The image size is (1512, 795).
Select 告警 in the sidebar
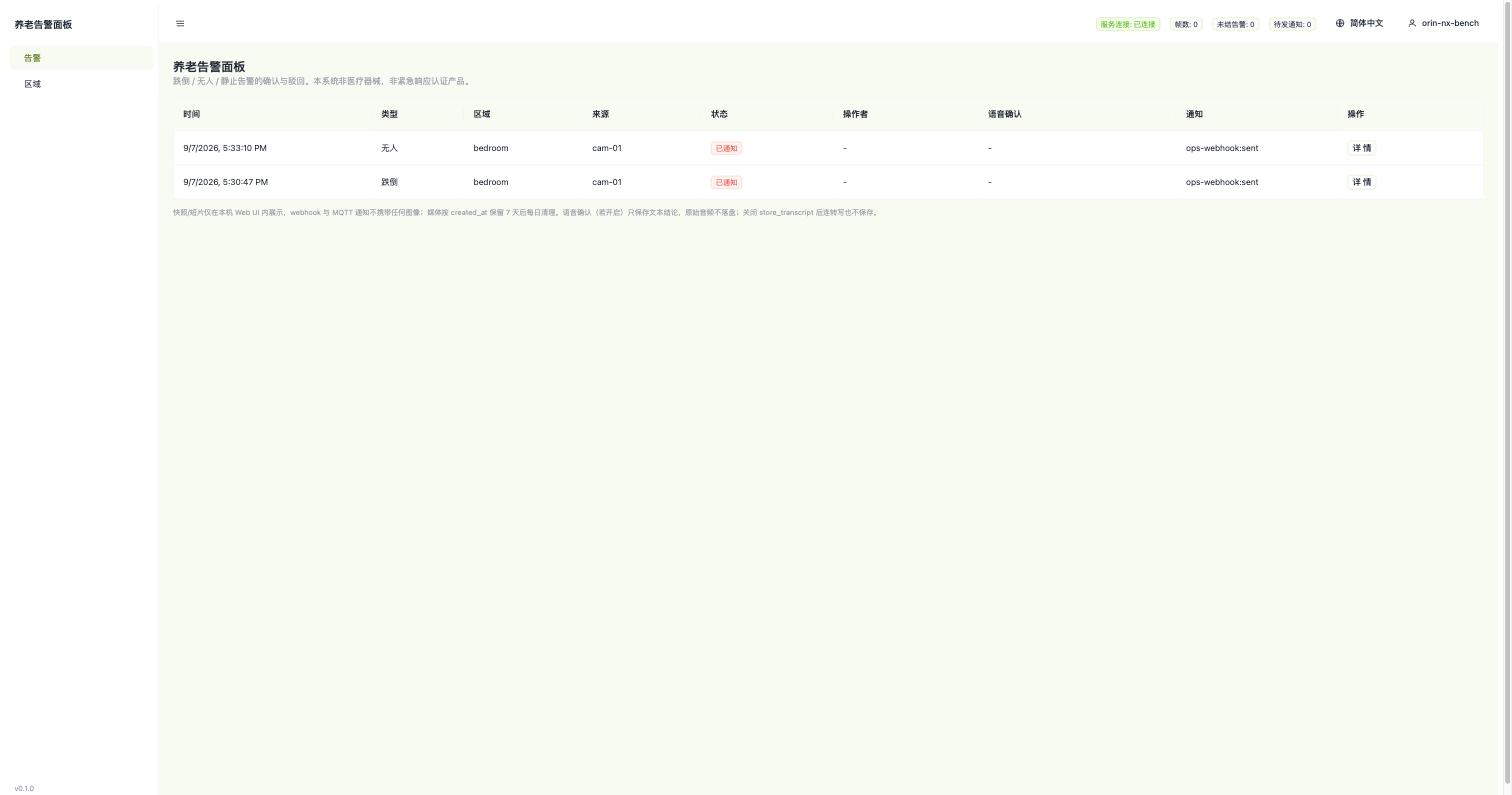[81, 58]
